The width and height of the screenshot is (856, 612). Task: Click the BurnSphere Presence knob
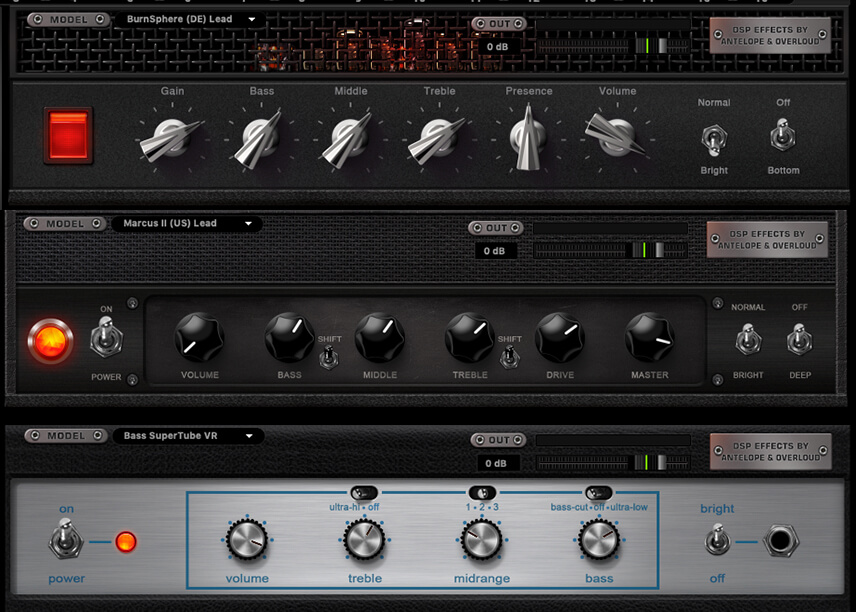(527, 138)
